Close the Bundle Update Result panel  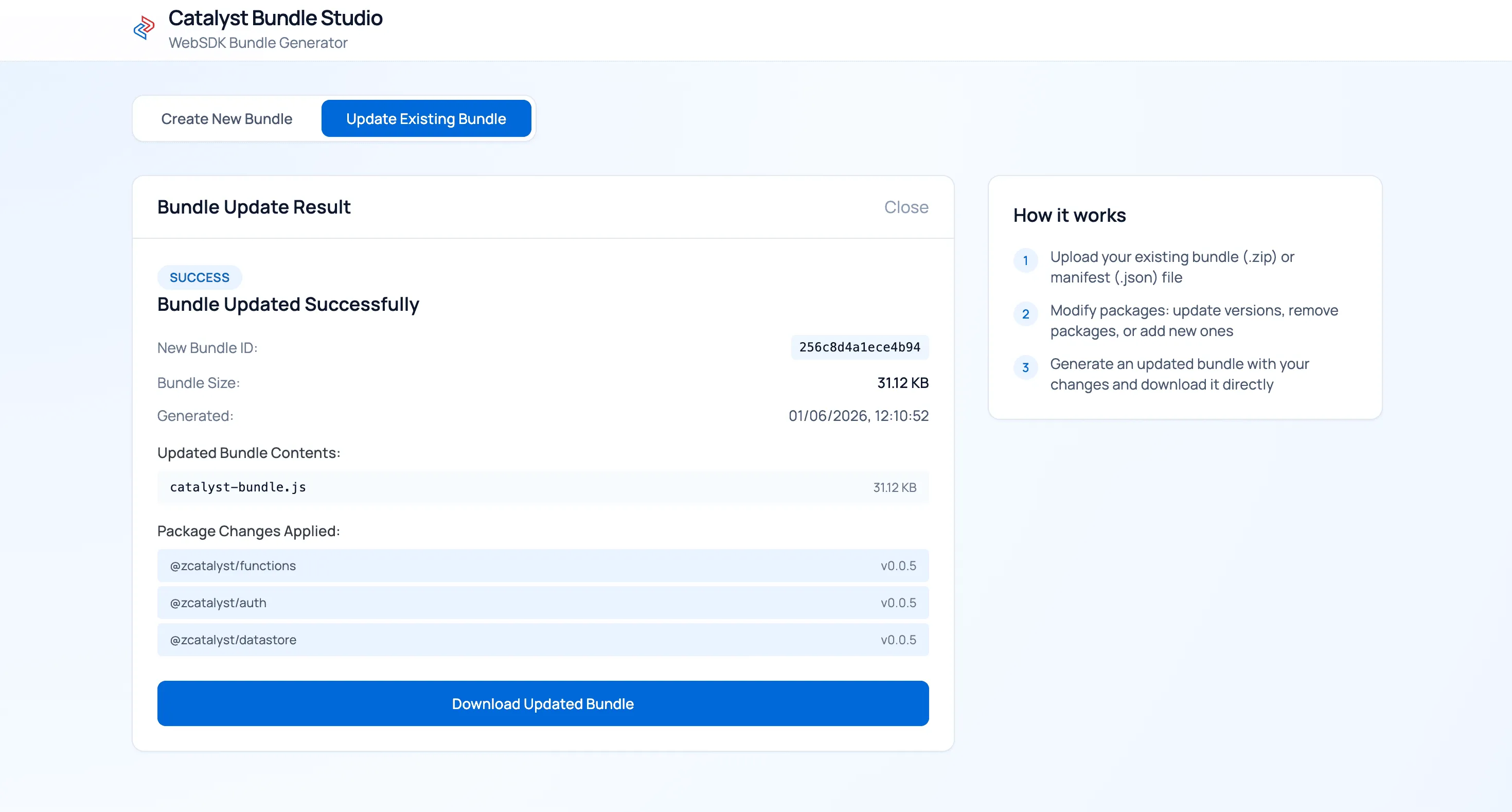[905, 207]
